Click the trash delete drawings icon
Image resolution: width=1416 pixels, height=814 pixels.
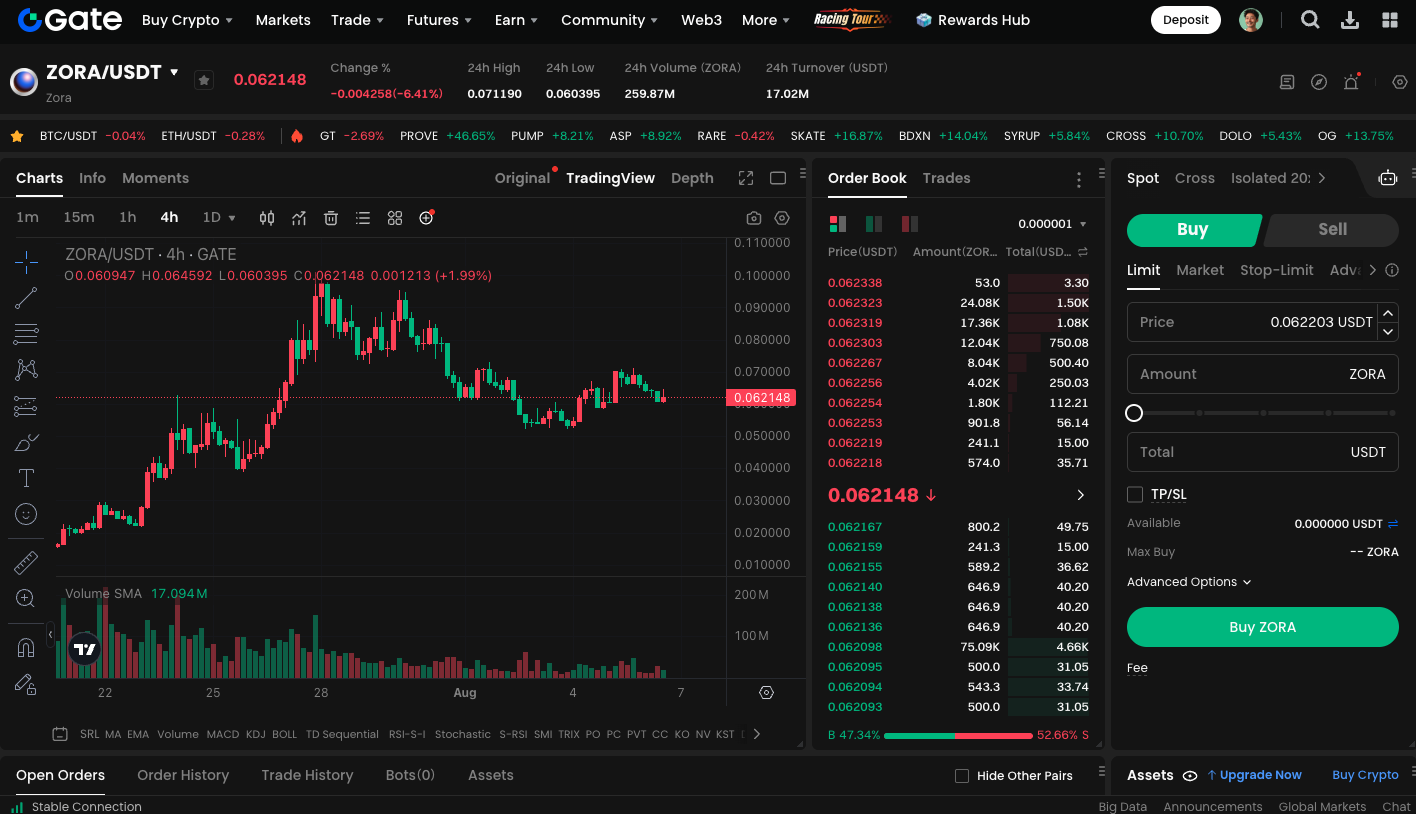[x=331, y=218]
